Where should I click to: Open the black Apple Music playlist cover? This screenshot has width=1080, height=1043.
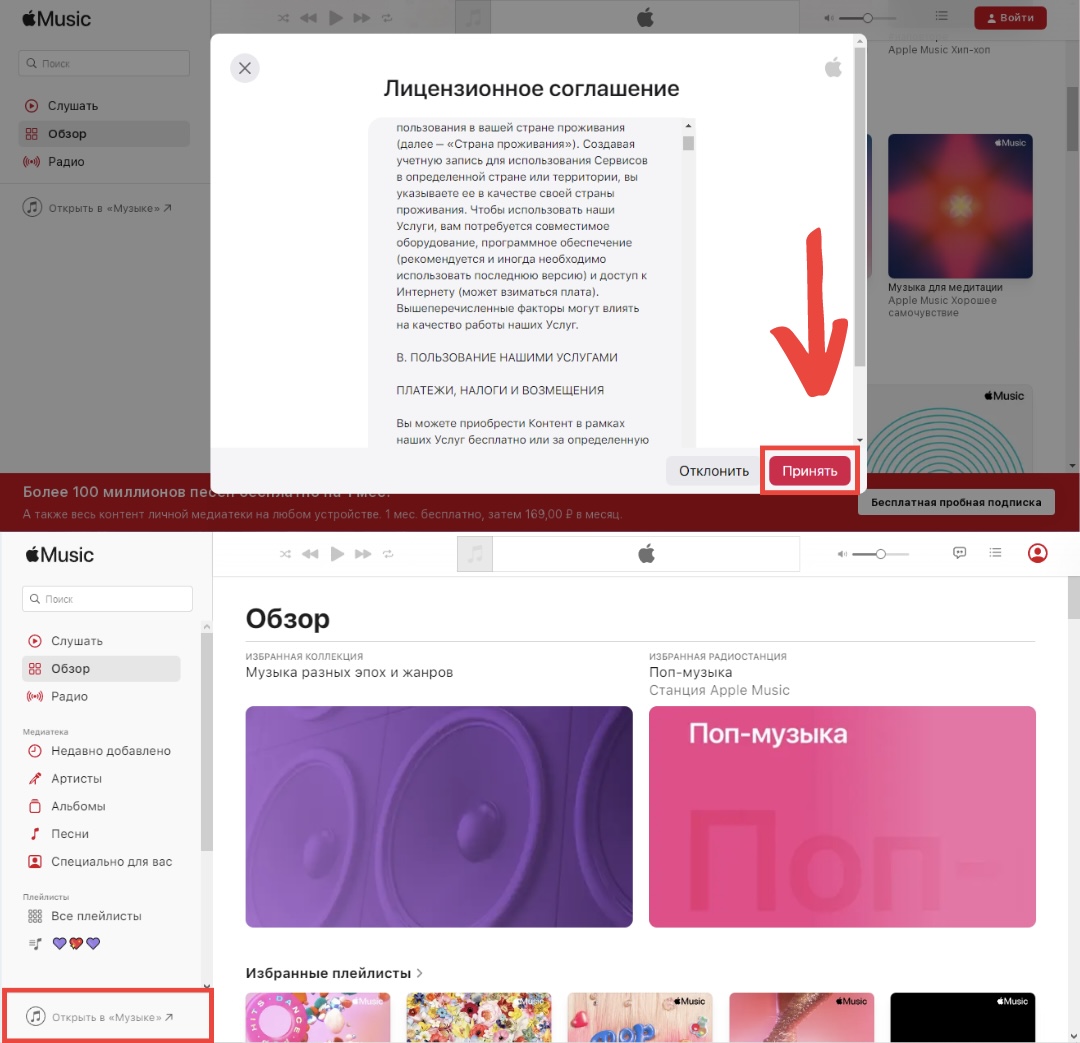click(962, 1018)
